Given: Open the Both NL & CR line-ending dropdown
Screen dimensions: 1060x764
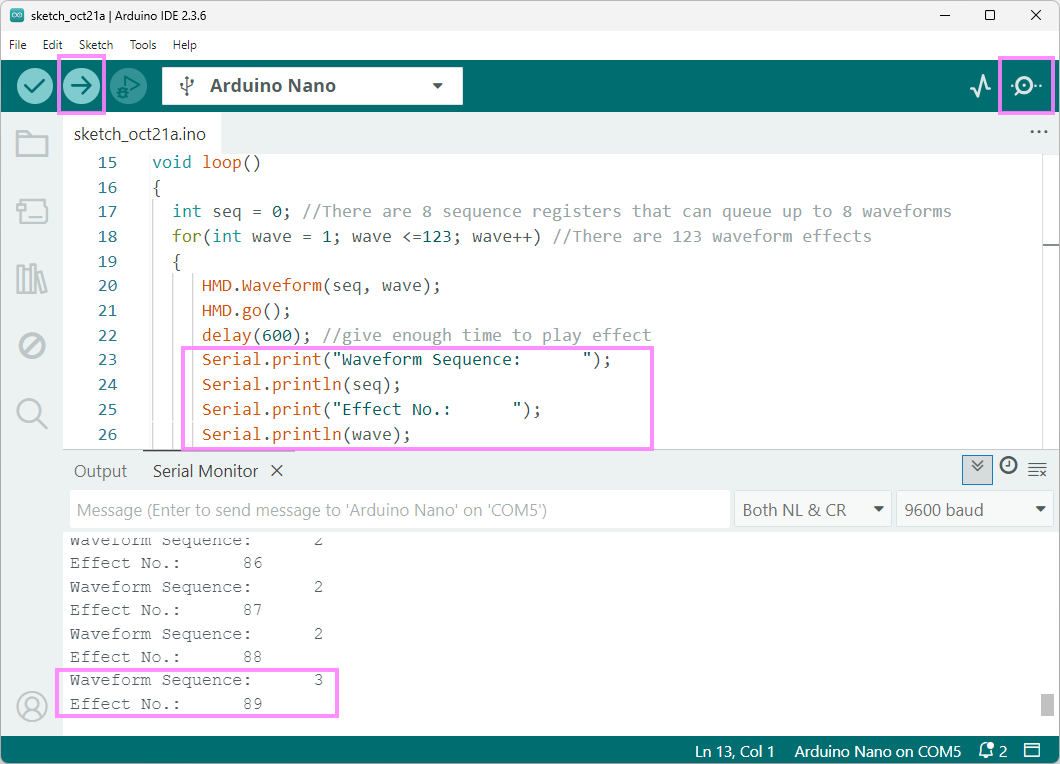Looking at the screenshot, I should (x=813, y=510).
